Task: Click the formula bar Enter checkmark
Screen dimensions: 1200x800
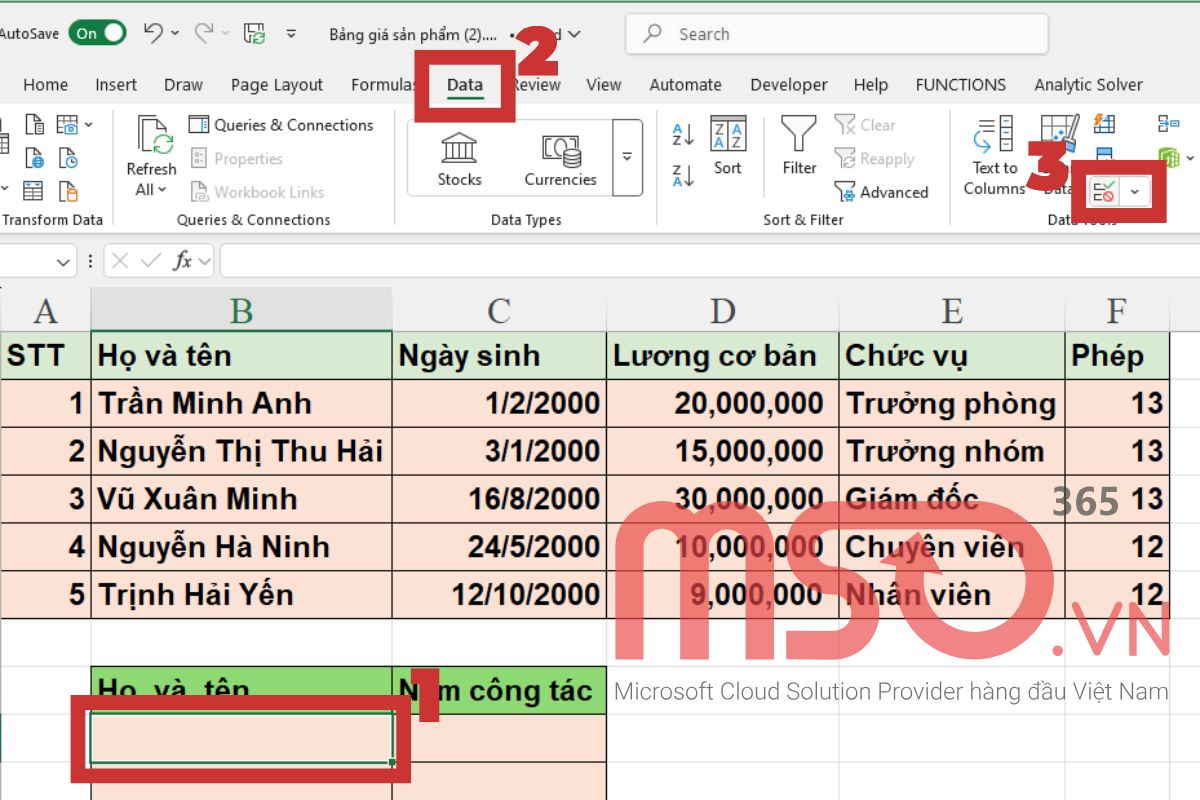Action: (151, 261)
